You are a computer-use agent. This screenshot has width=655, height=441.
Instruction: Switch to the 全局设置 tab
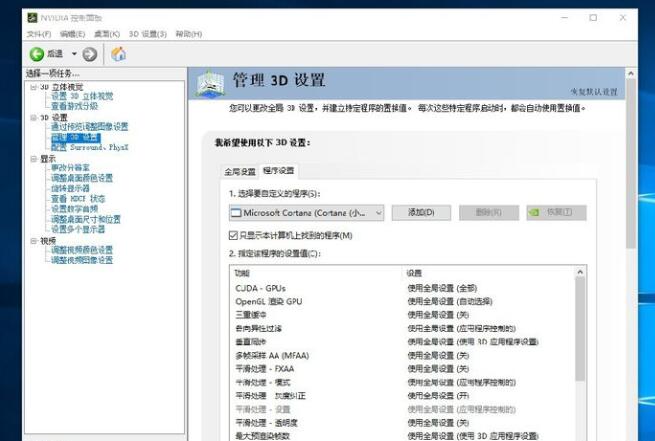point(240,172)
